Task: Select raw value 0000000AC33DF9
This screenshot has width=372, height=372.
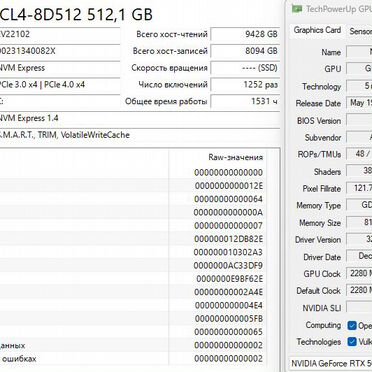Action: click(x=228, y=265)
